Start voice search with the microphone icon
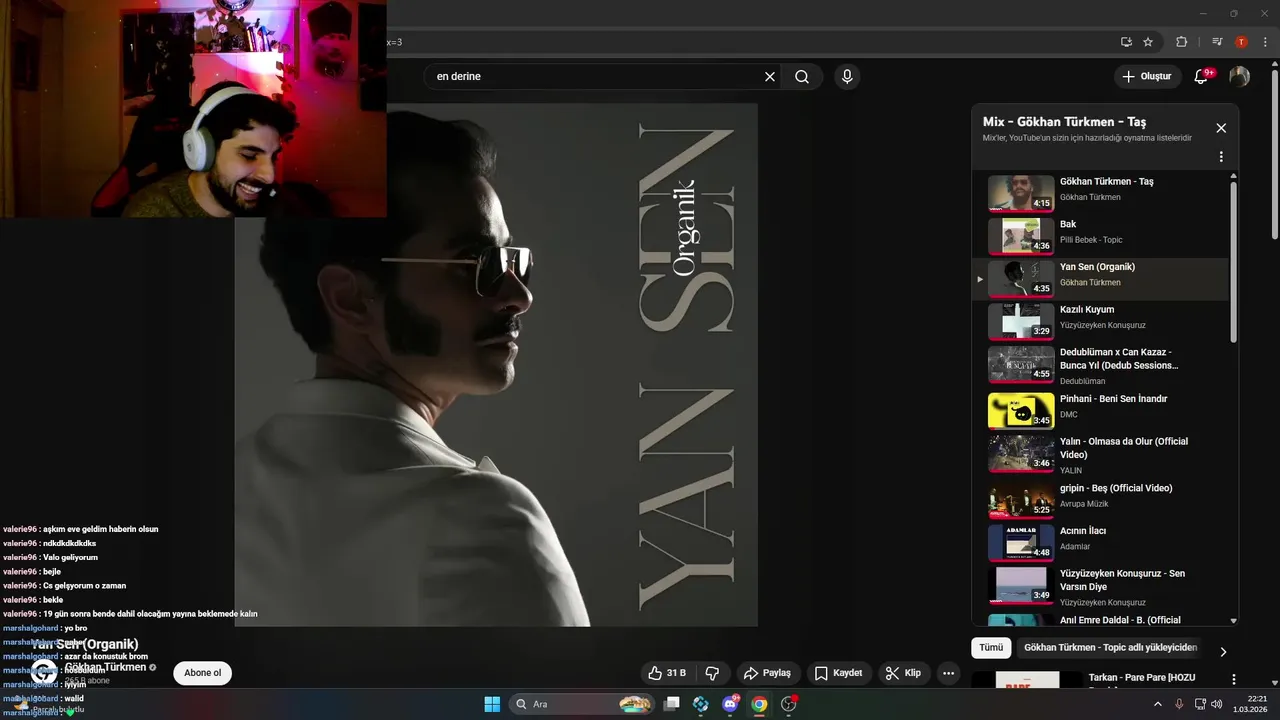This screenshot has width=1280, height=720. point(847,77)
